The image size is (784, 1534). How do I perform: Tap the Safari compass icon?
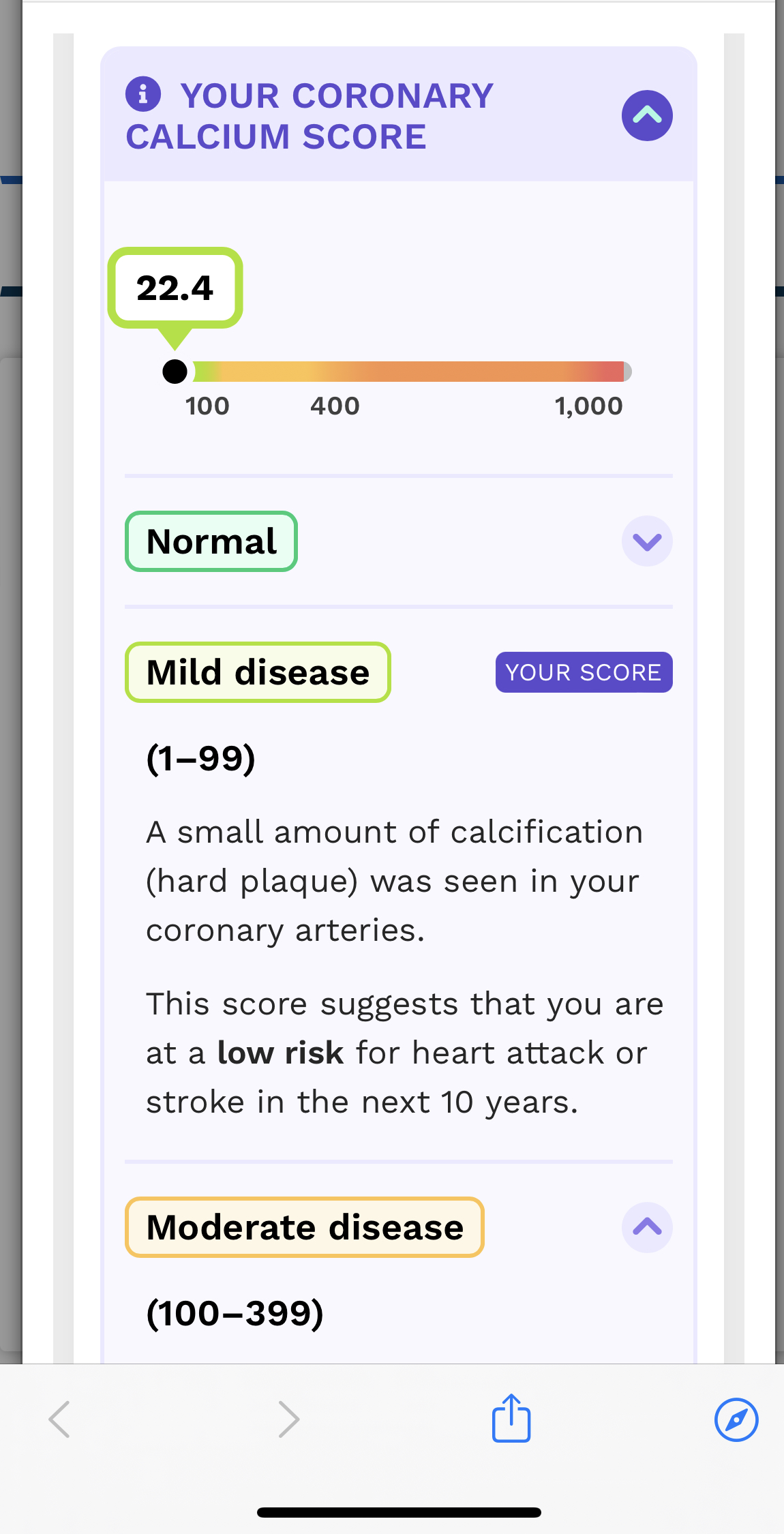click(736, 1419)
